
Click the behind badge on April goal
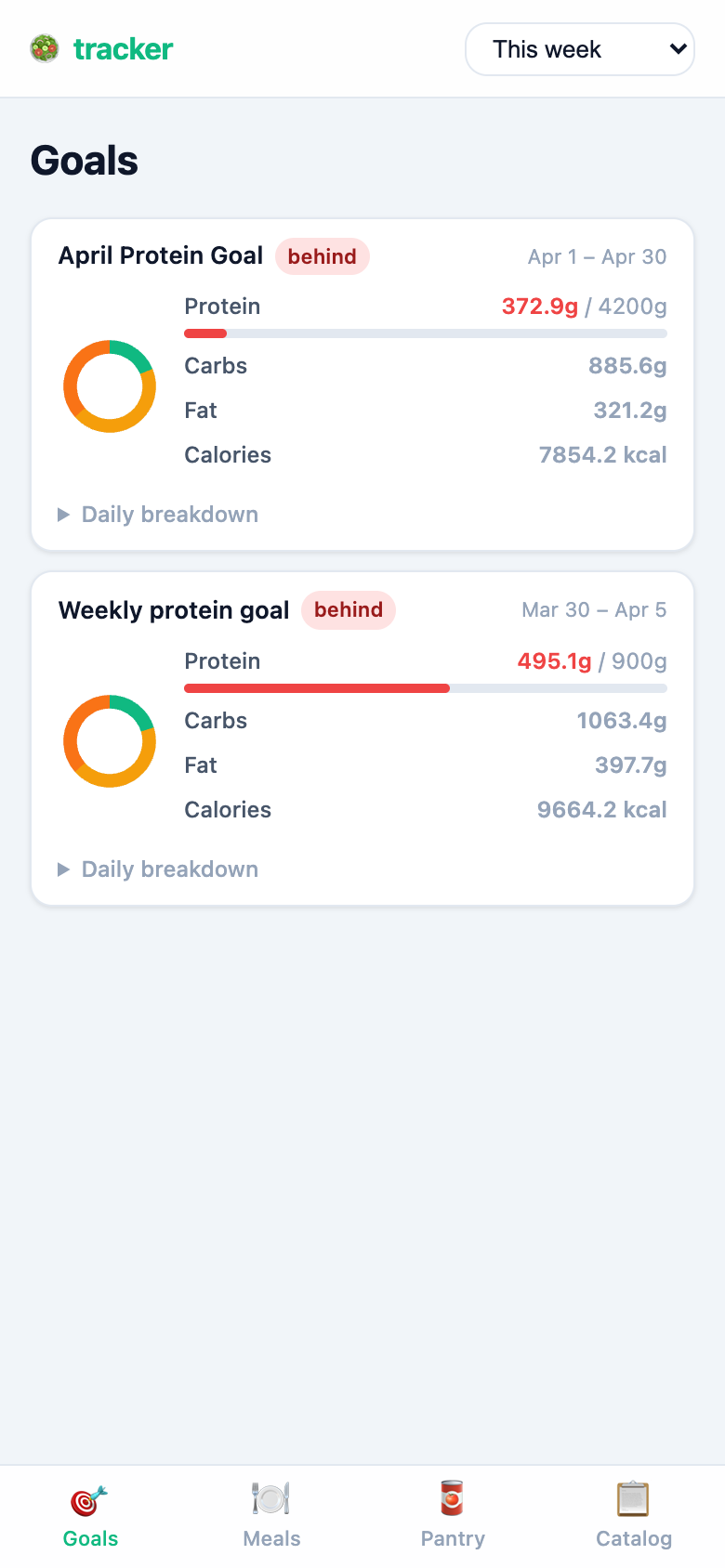tap(322, 256)
